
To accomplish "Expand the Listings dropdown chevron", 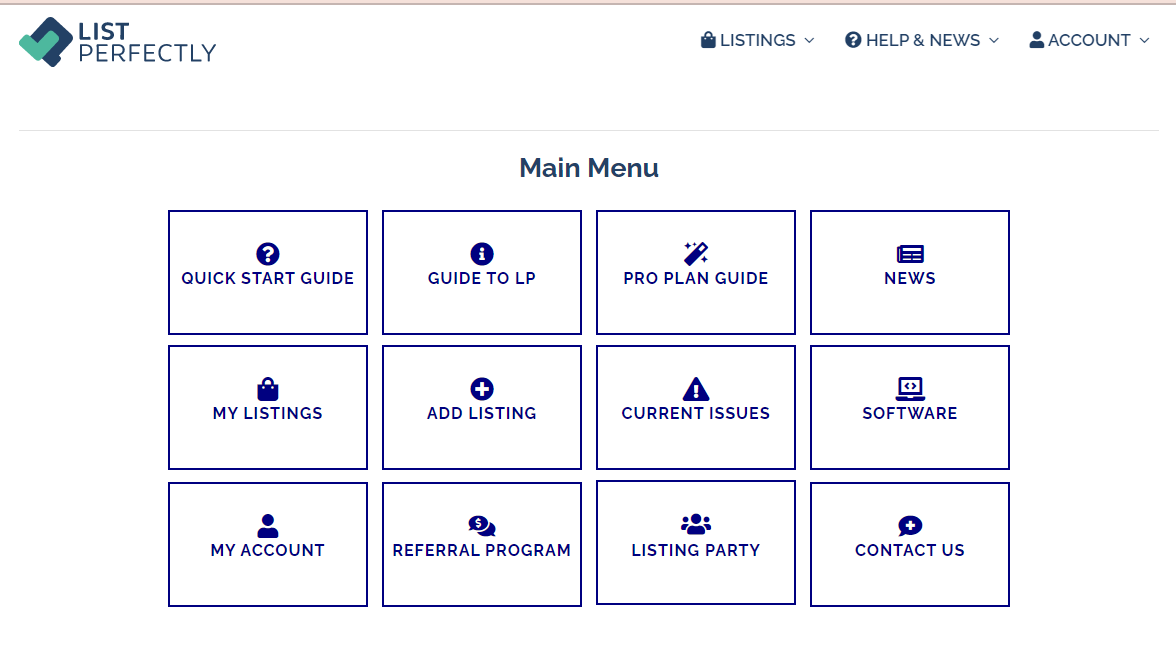I will (x=809, y=41).
